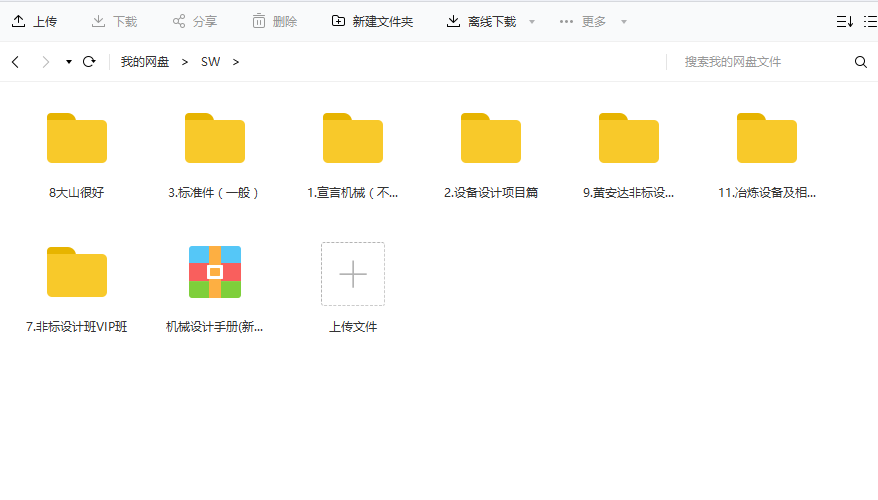Open the 更多 more menu

coord(582,21)
